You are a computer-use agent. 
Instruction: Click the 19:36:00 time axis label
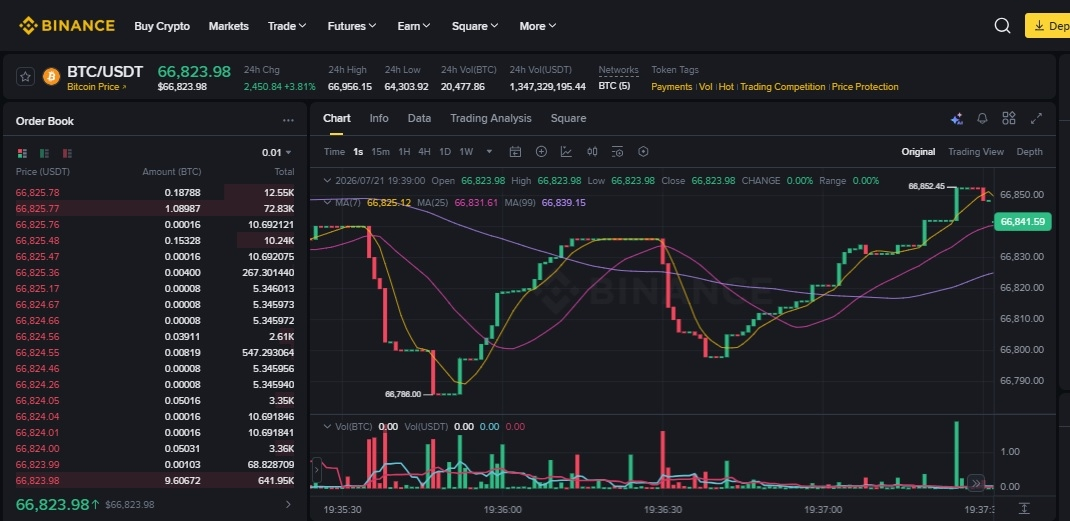click(503, 509)
